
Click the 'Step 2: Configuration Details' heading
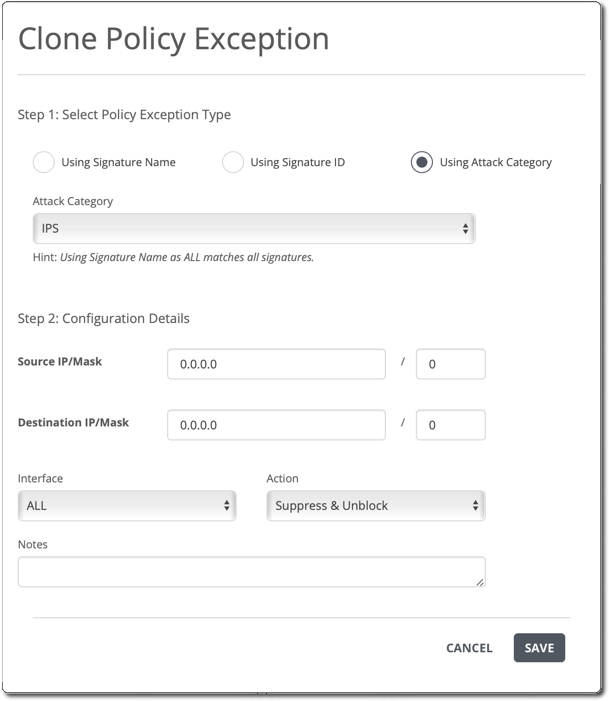point(104,318)
